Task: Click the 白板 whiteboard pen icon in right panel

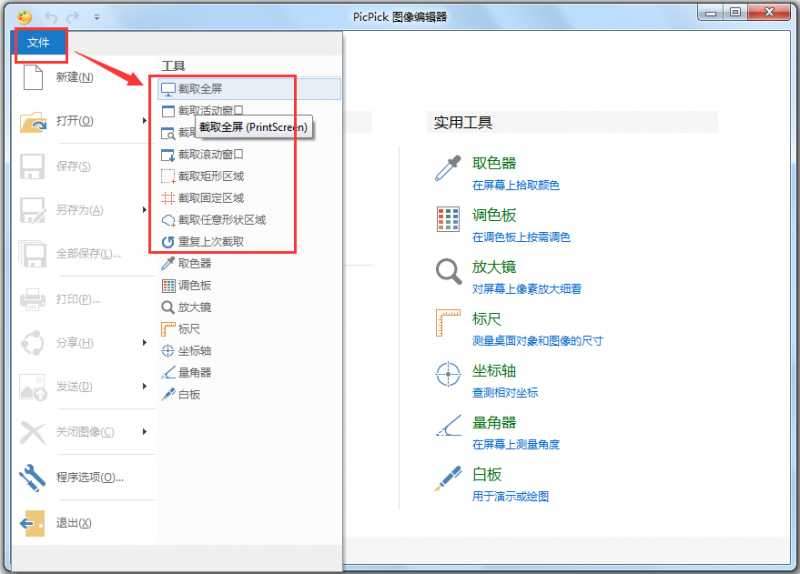Action: point(447,480)
